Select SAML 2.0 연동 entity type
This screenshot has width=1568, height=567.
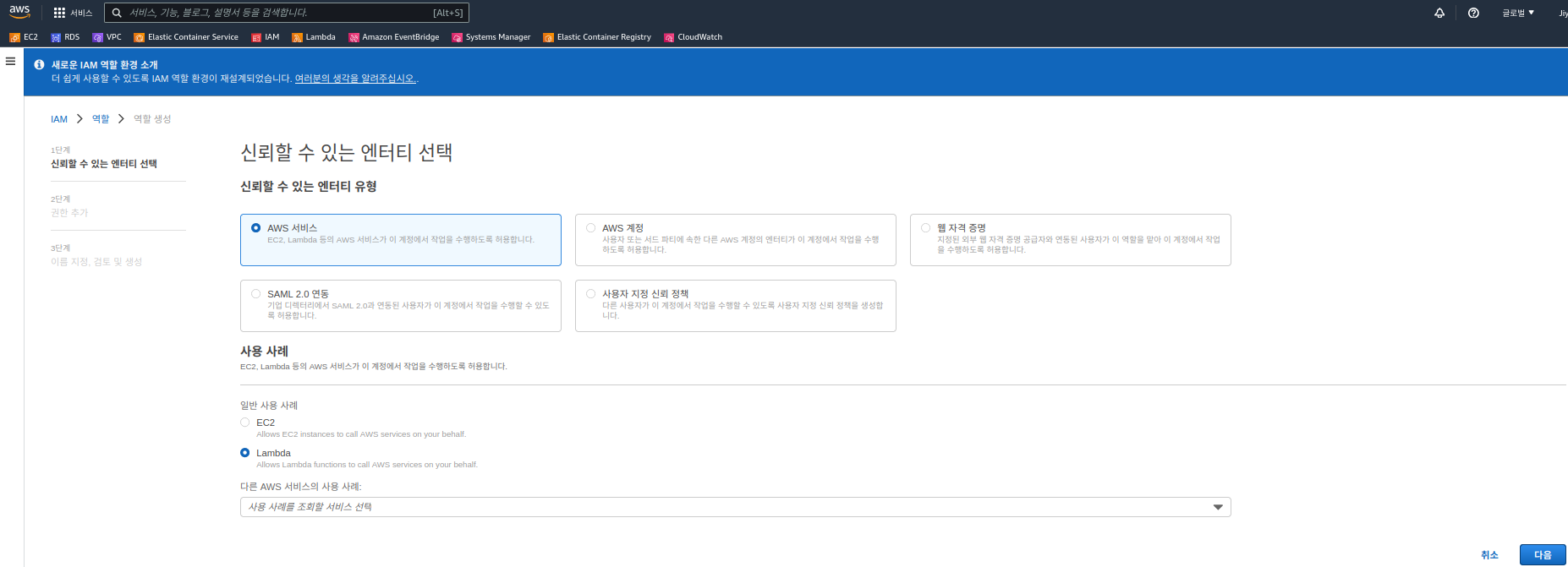401,306
